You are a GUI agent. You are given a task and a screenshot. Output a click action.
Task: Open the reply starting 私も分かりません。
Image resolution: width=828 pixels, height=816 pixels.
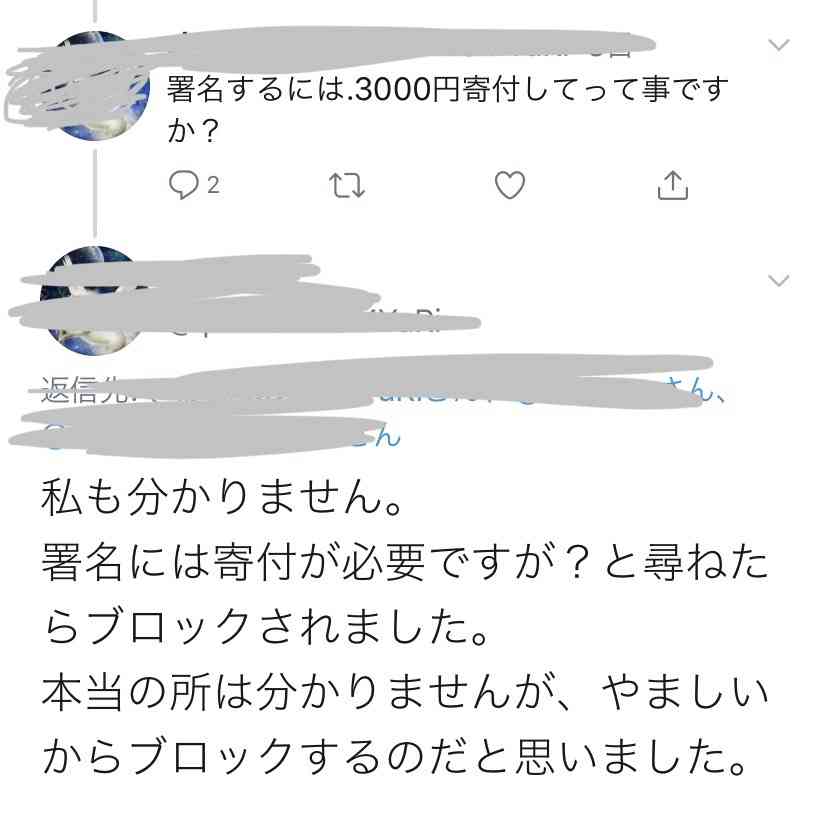pos(222,498)
